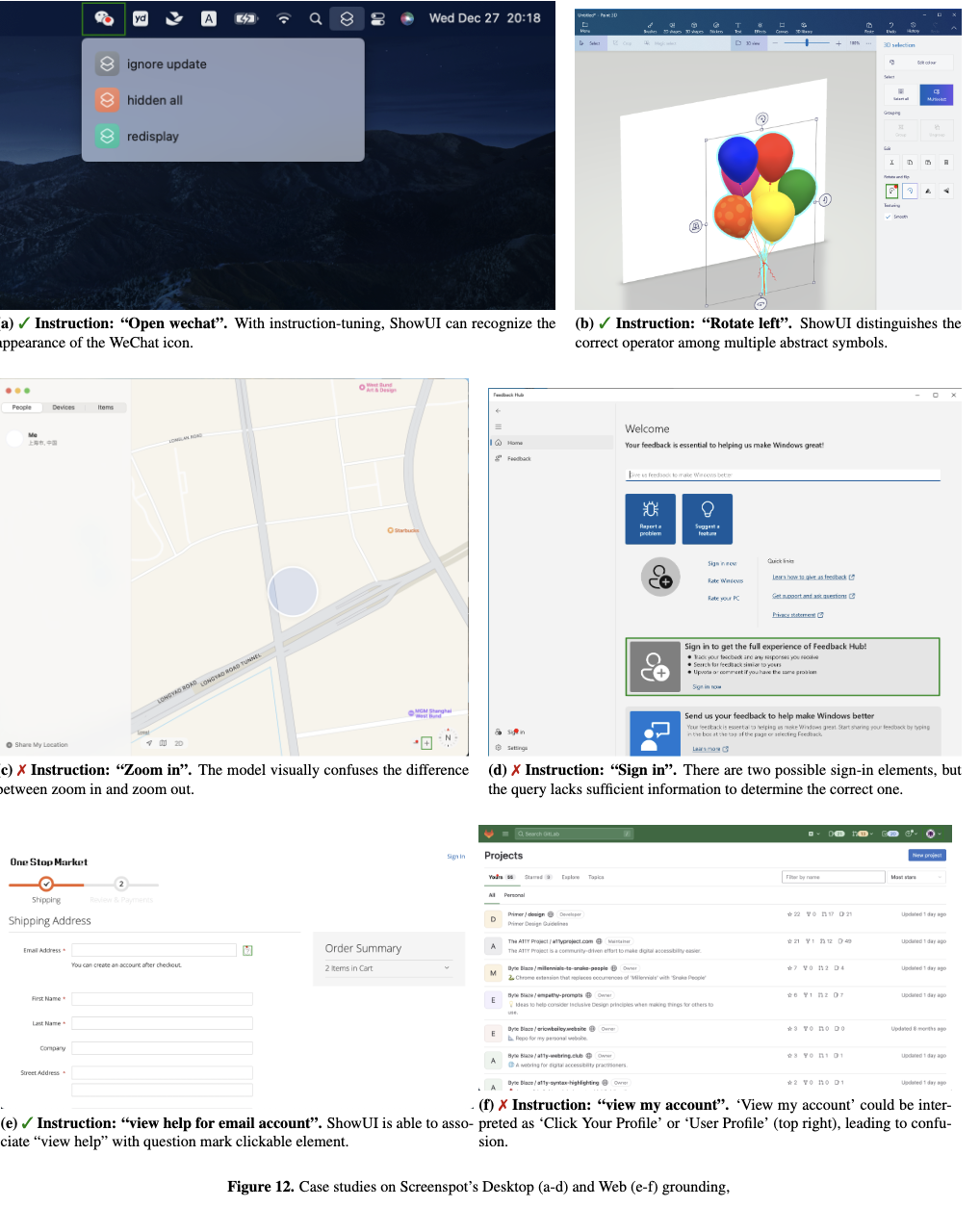Open the WeChat icon in the macOS menu bar

click(x=104, y=18)
